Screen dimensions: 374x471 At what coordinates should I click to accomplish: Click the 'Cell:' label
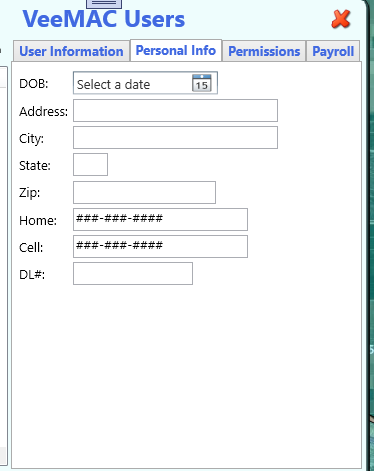pos(31,248)
